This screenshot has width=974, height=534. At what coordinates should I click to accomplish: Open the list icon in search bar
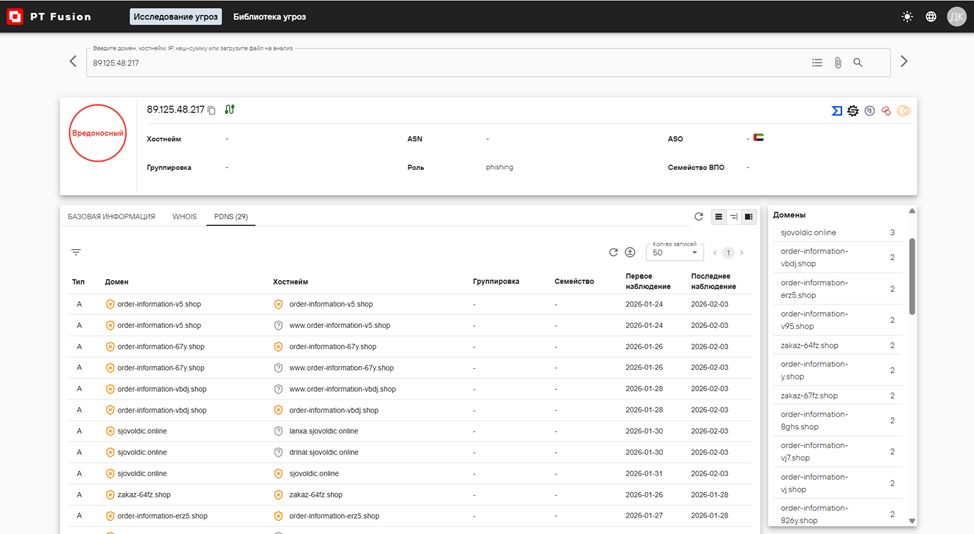coord(817,63)
